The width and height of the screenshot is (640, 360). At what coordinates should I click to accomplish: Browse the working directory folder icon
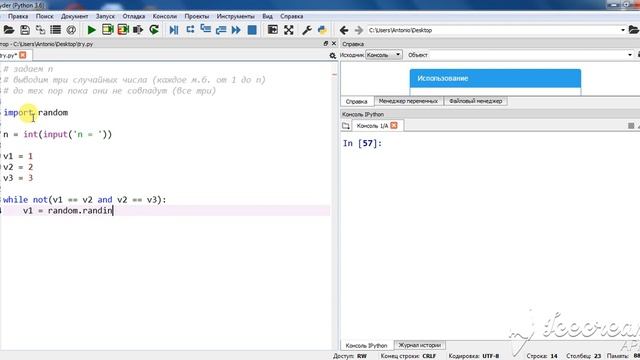click(x=633, y=30)
